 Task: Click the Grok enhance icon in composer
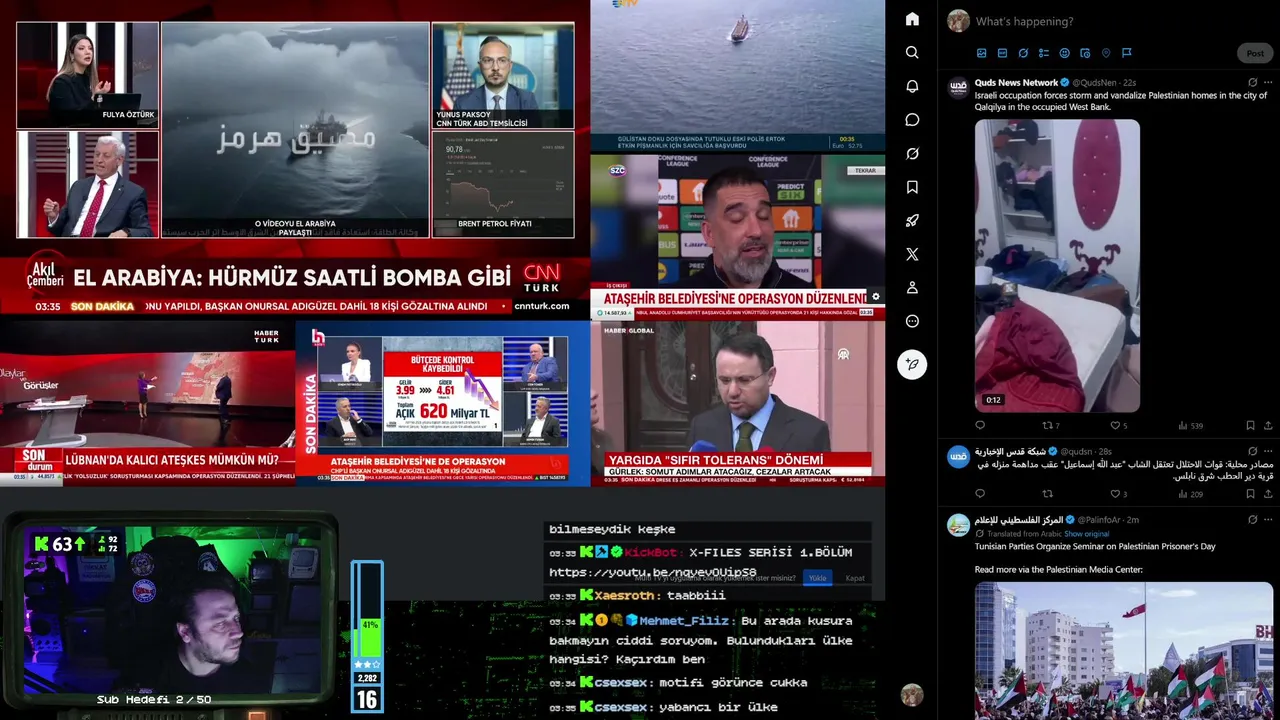tap(1023, 53)
